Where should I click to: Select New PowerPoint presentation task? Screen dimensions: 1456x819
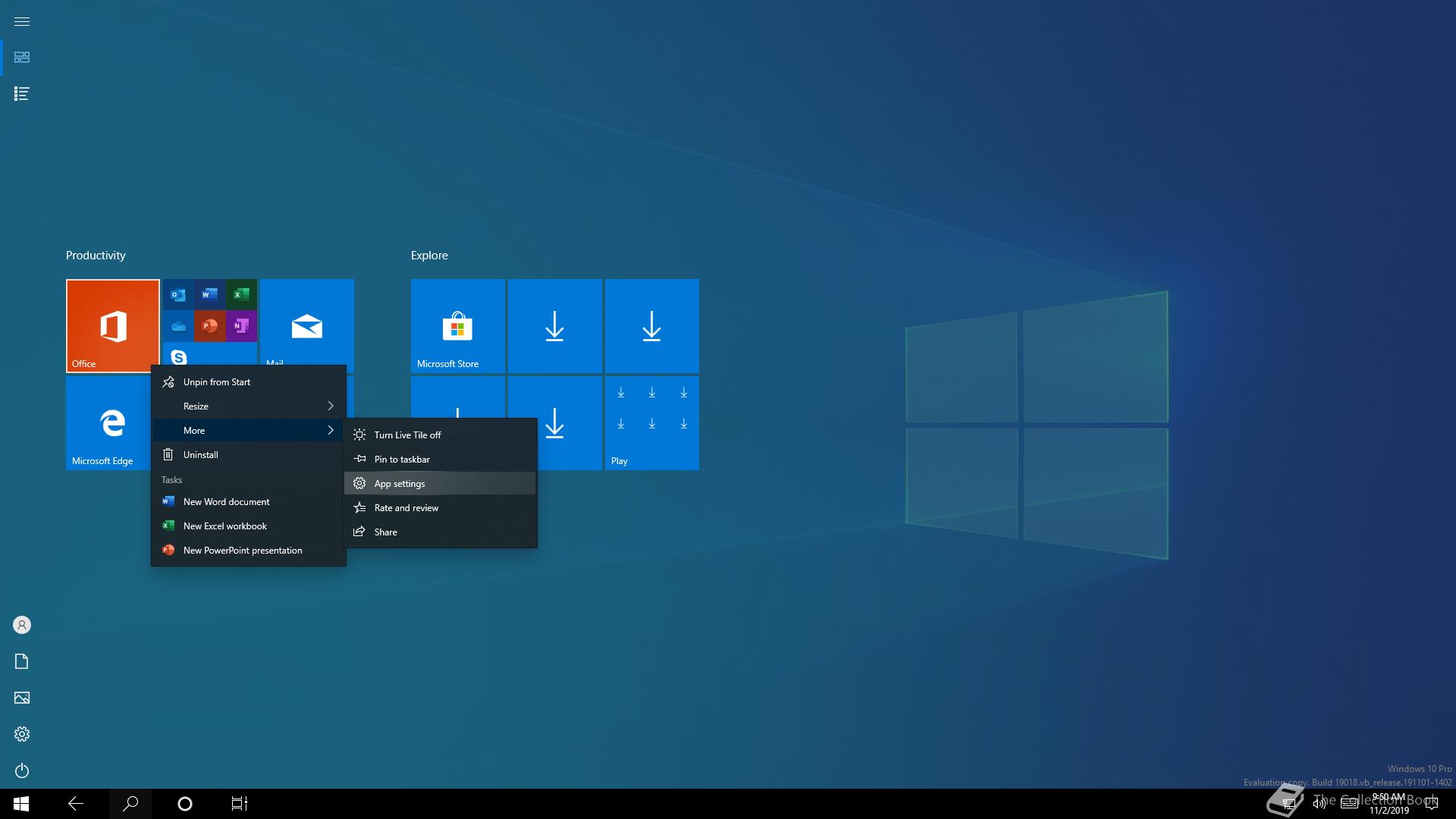249,551
